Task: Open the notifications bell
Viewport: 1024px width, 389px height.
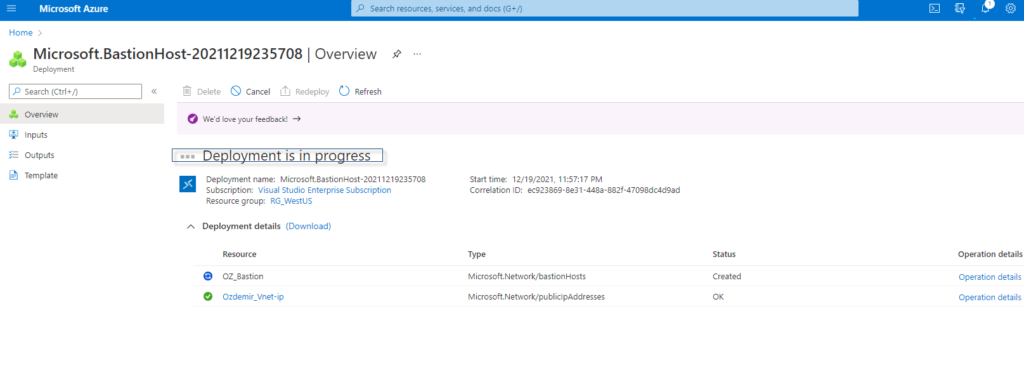Action: click(x=986, y=8)
